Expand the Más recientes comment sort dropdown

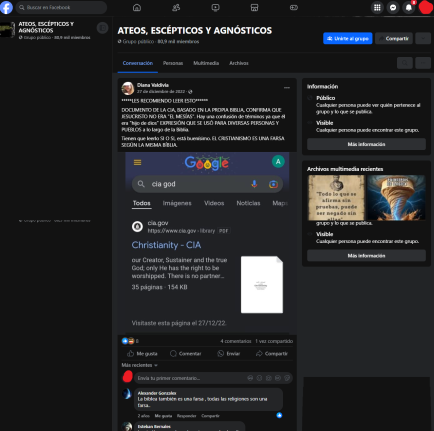pyautogui.click(x=139, y=365)
